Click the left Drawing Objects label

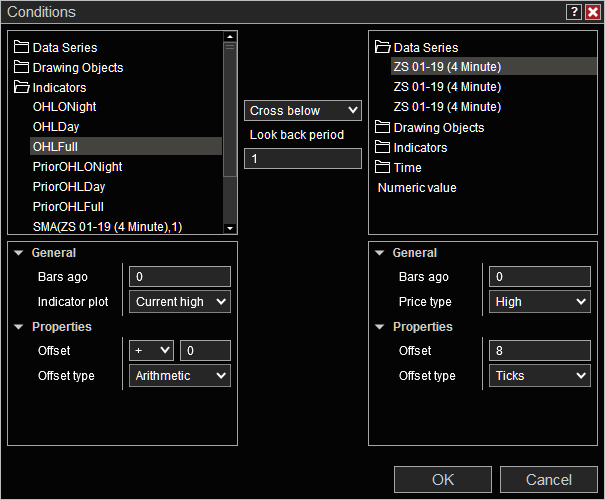point(78,68)
